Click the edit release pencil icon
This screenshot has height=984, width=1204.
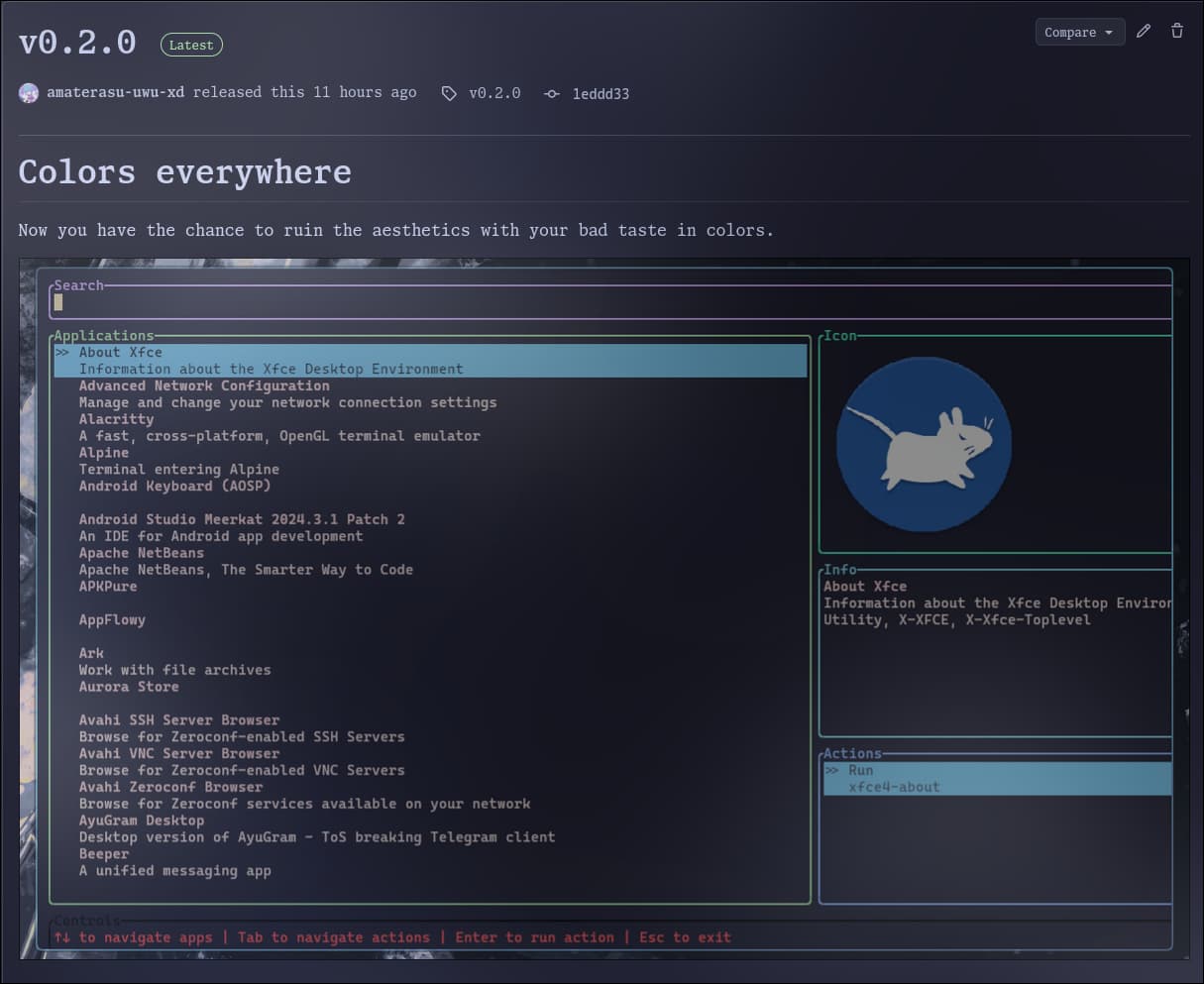coord(1144,32)
